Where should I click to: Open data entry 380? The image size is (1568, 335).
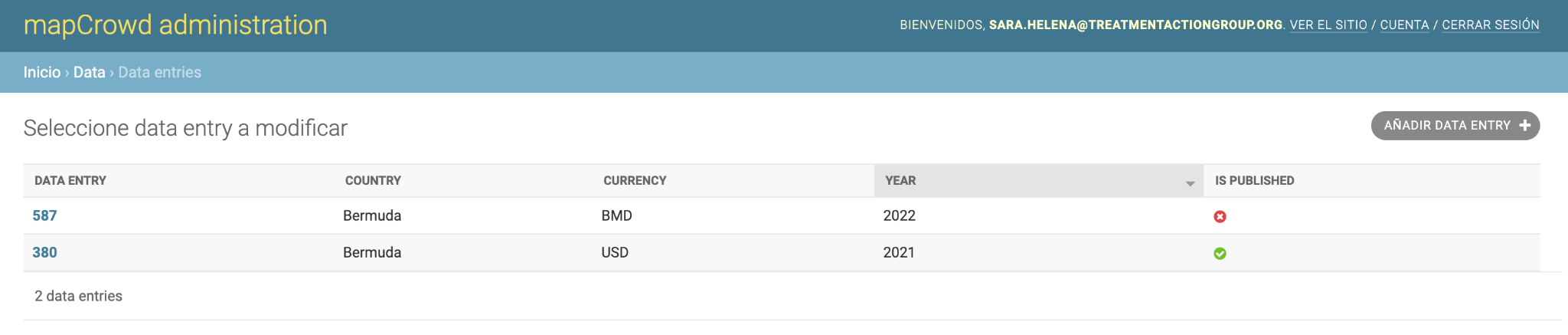tap(44, 252)
